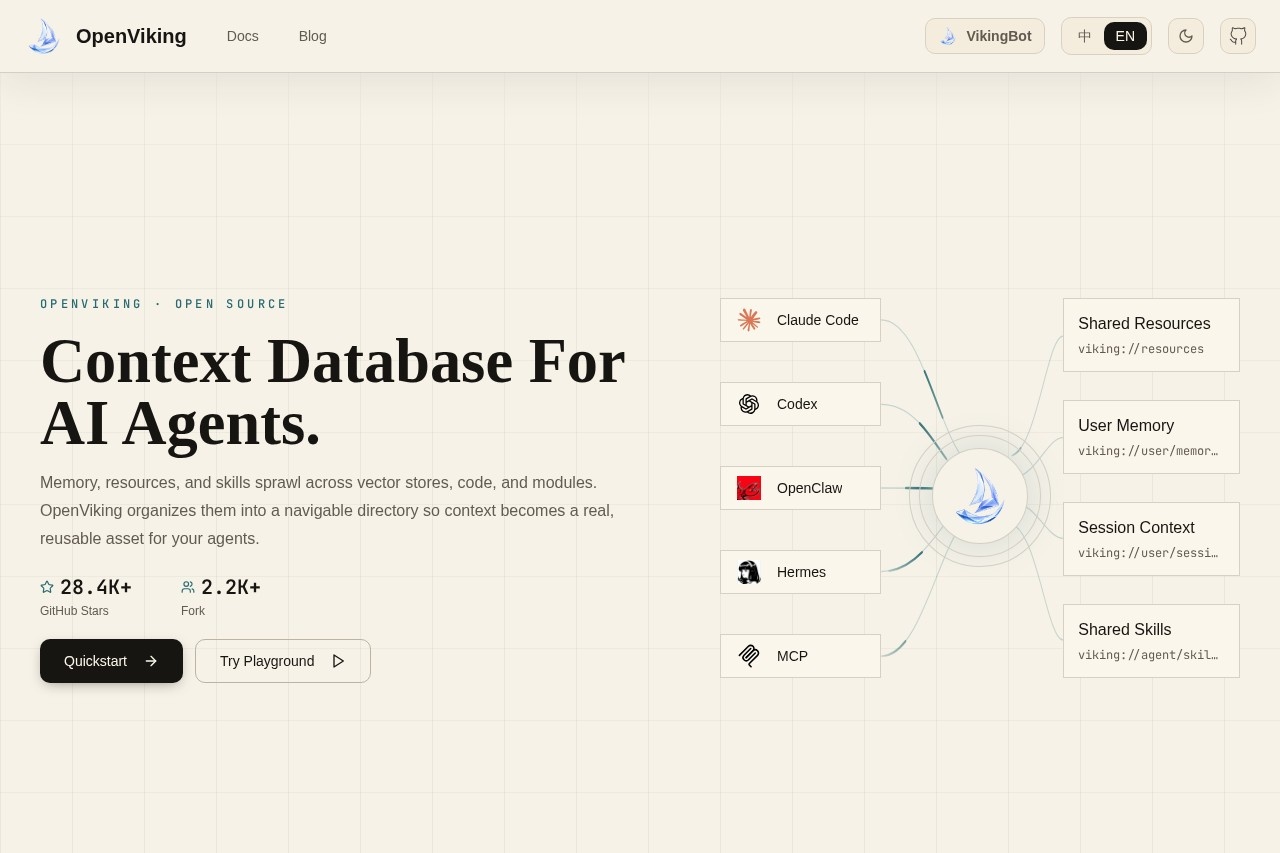This screenshot has height=853, width=1280.
Task: Open the Shared Skills card
Action: [x=1151, y=641]
